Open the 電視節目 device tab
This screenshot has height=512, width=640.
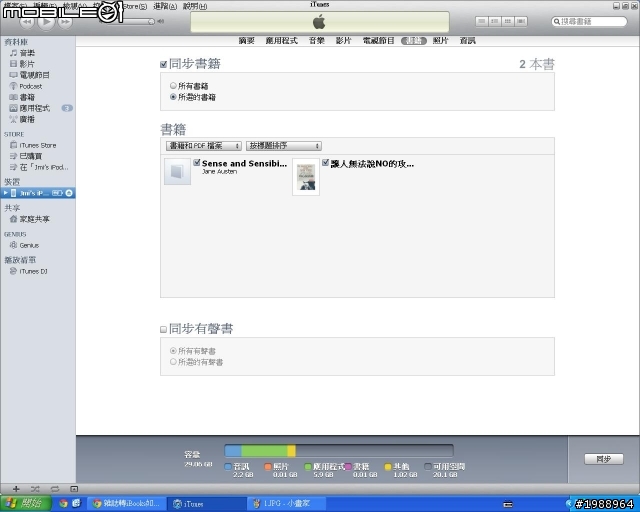379,41
